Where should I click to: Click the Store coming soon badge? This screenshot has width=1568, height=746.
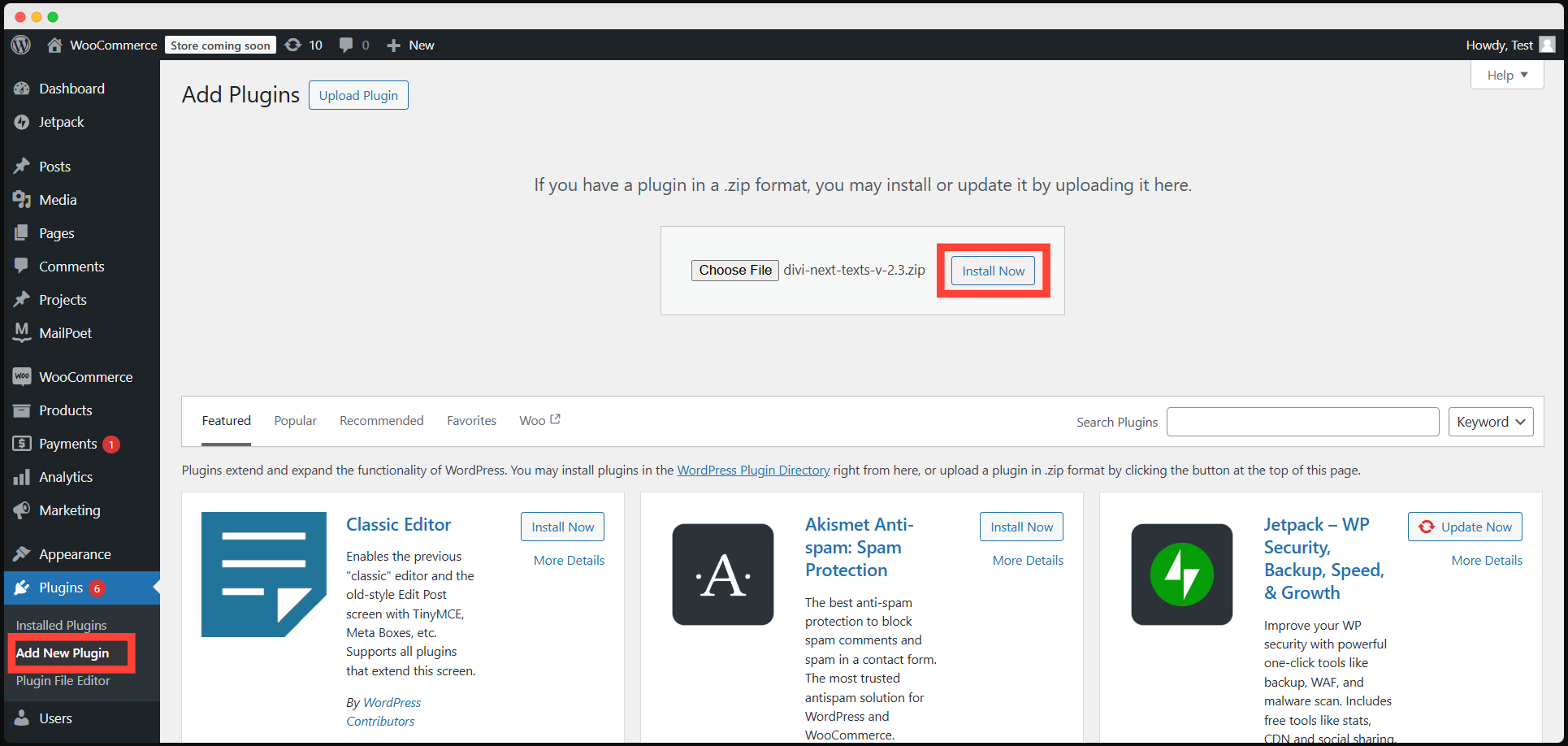click(221, 45)
